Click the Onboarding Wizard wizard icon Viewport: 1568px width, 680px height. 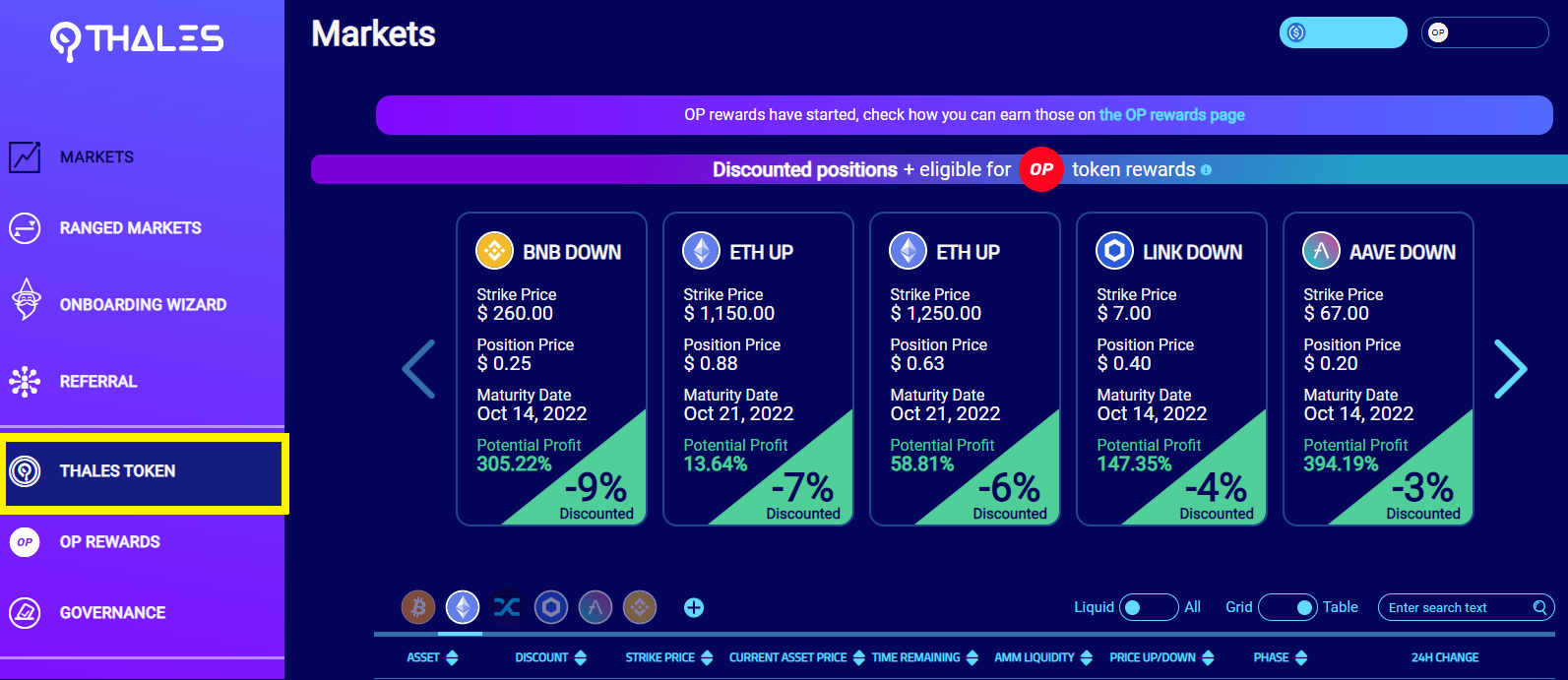pos(26,300)
